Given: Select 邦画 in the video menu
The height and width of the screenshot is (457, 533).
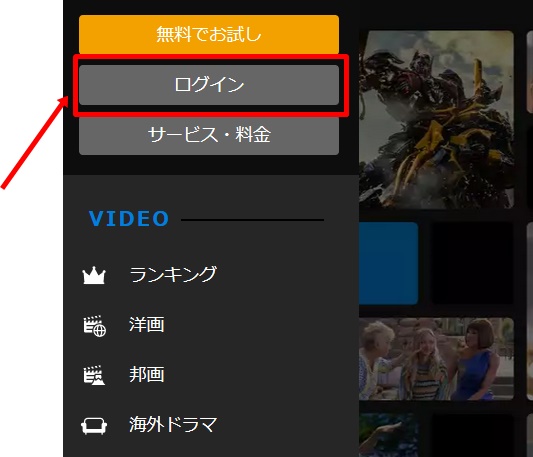Looking at the screenshot, I should coord(147,374).
